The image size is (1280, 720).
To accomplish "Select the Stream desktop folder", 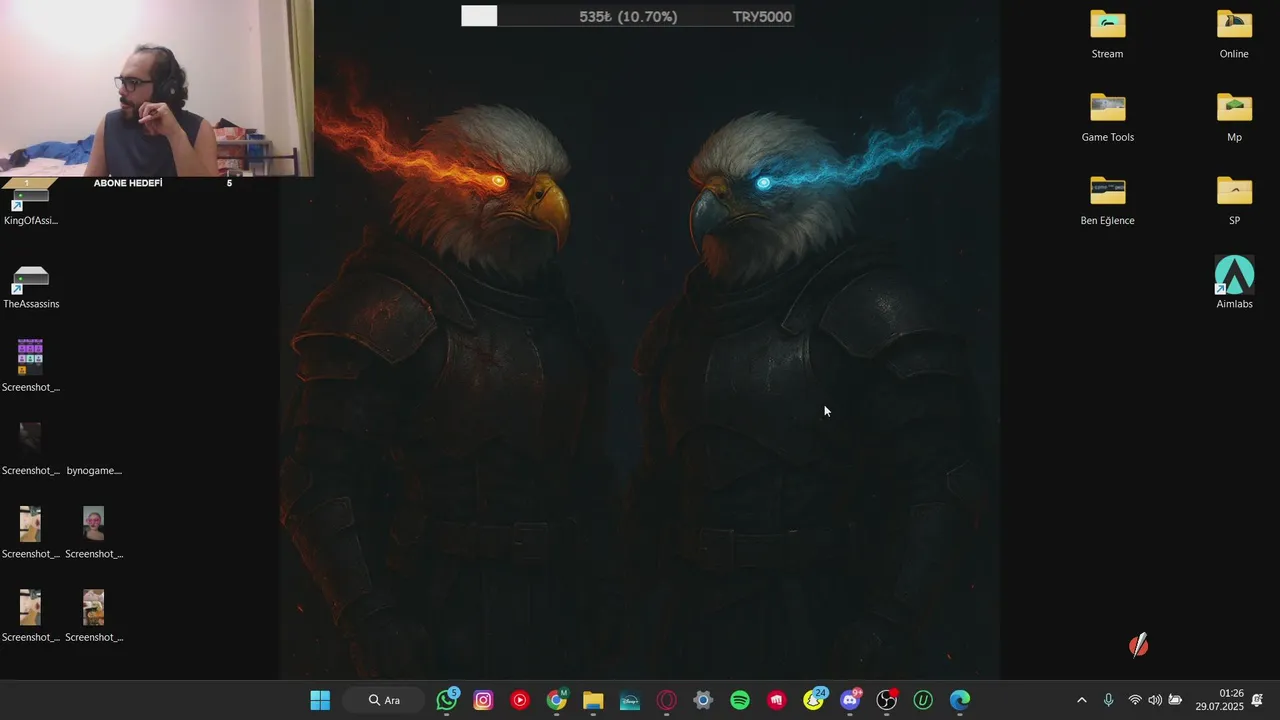I will click(x=1107, y=35).
